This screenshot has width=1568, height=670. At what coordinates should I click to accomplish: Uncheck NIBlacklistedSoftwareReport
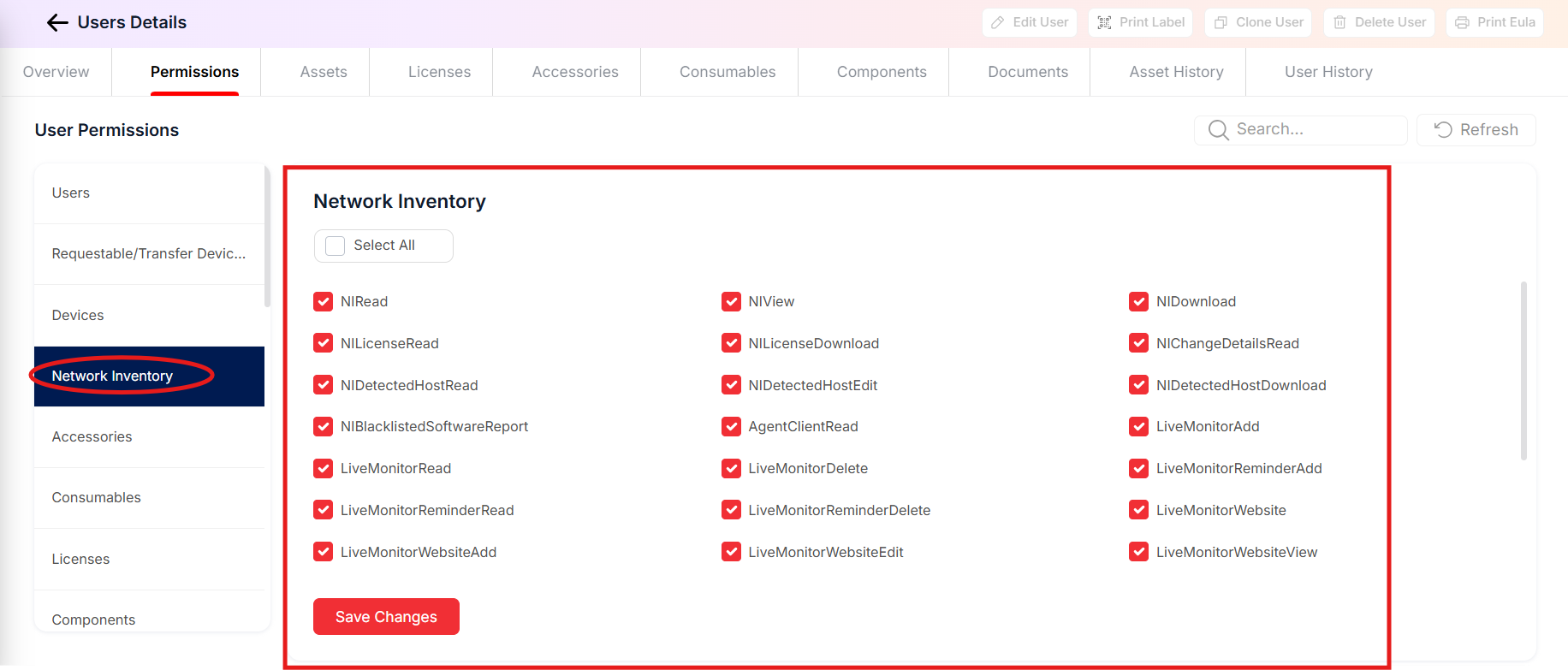point(323,426)
